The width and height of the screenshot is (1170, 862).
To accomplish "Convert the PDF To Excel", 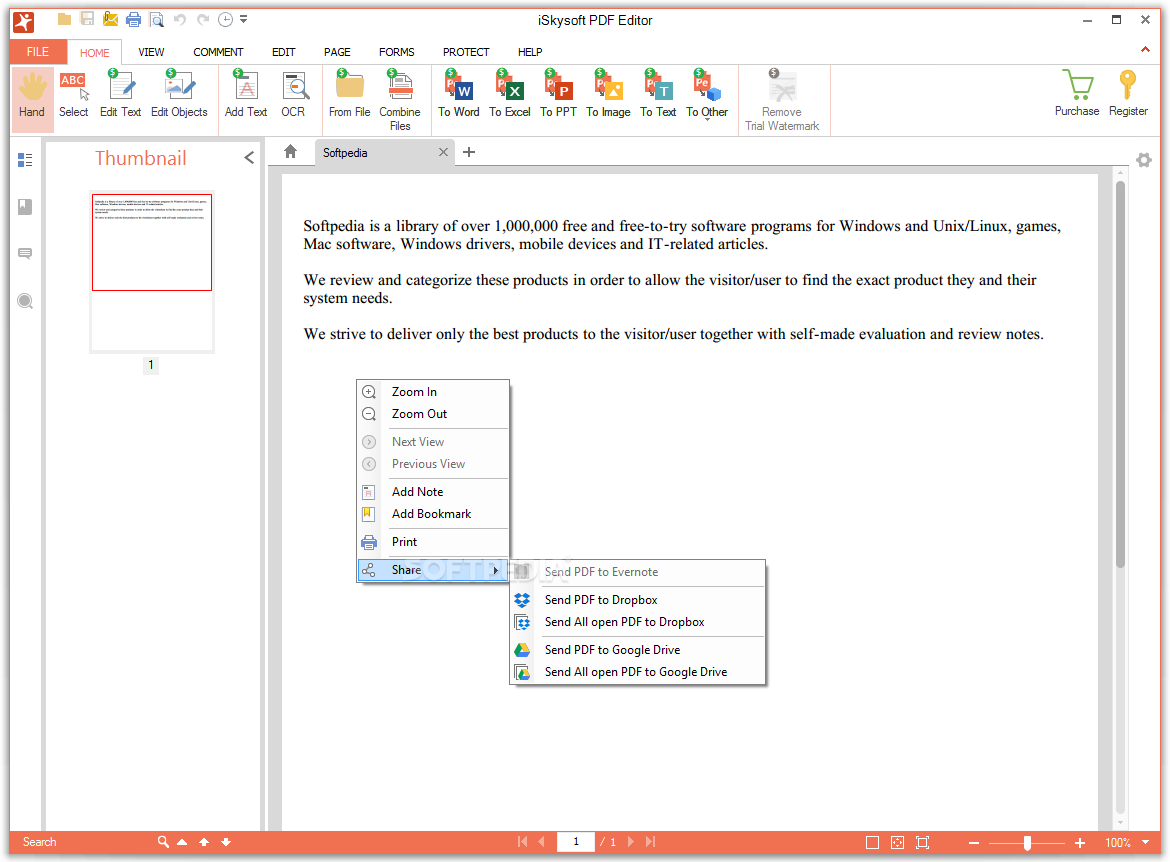I will 510,95.
